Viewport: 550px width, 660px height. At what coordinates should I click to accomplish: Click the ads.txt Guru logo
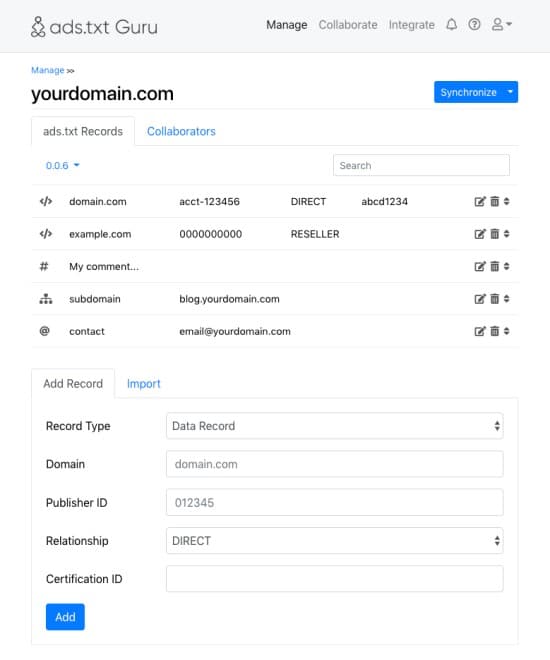94,27
